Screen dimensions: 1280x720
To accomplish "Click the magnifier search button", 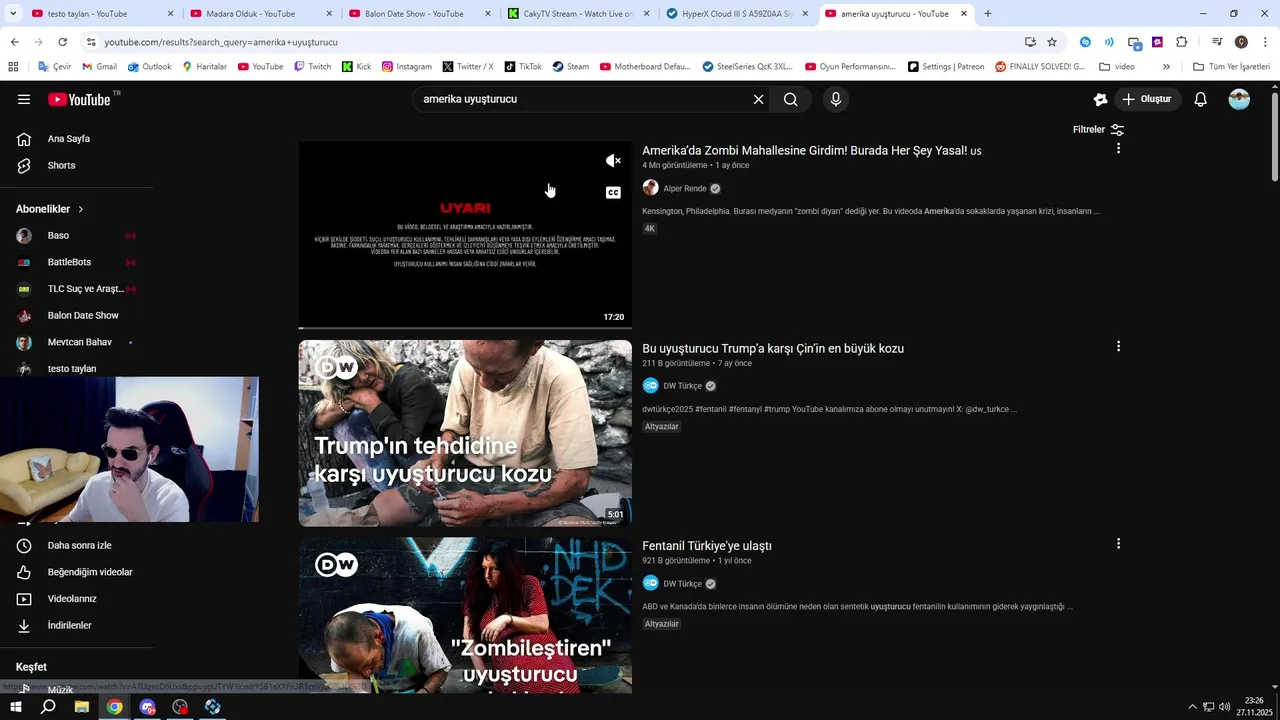I will 790,99.
